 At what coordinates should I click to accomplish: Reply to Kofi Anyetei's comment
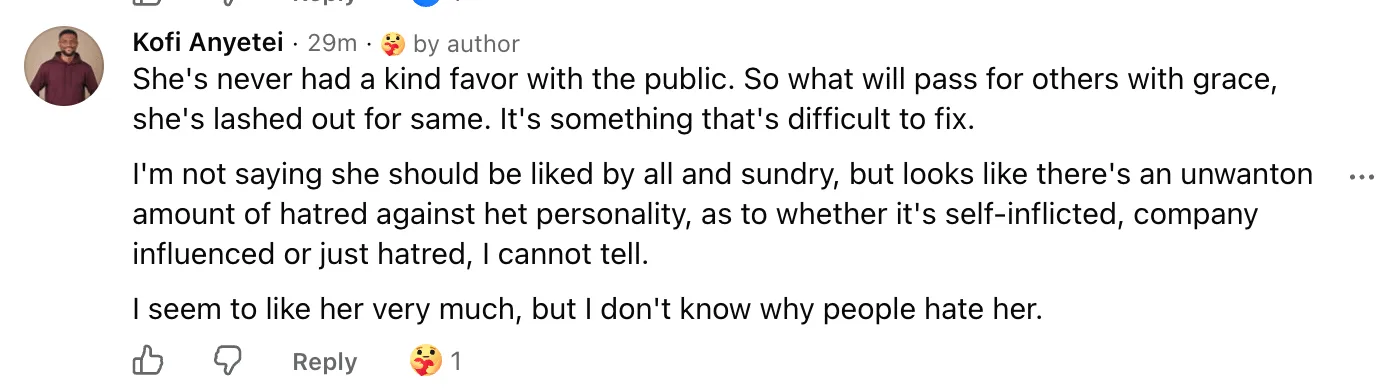point(324,362)
